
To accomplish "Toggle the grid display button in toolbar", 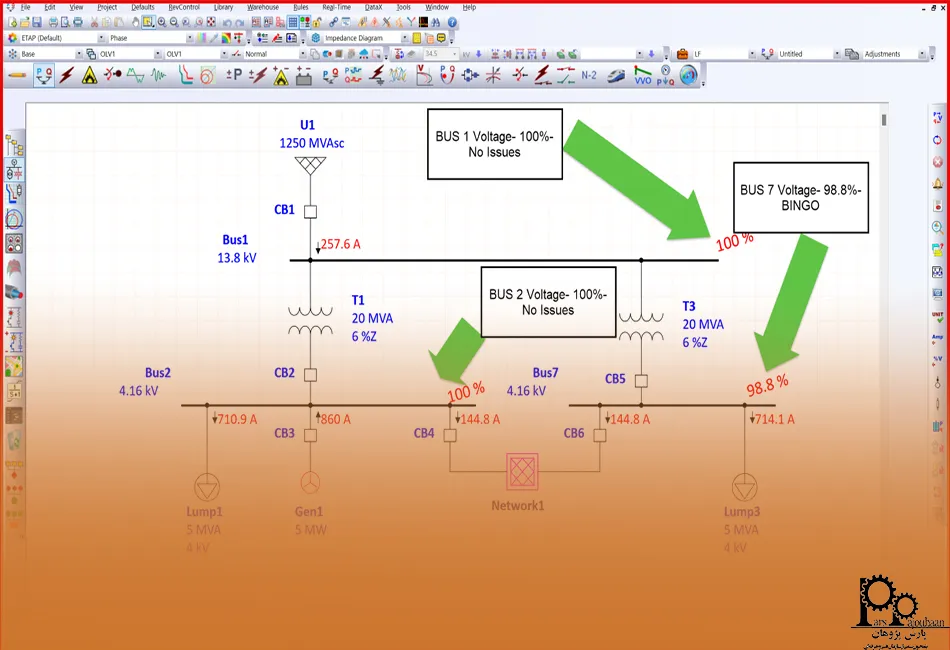I will point(293,22).
